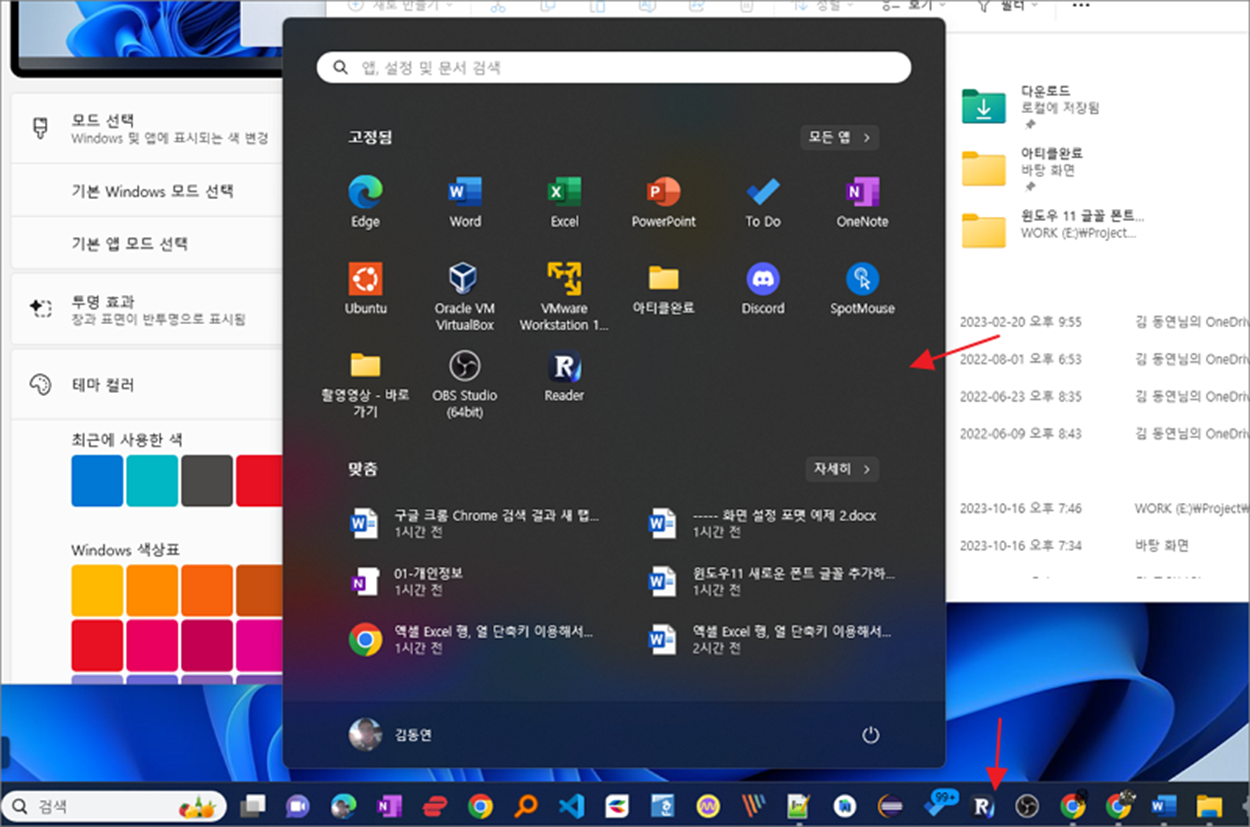1250x827 pixels.
Task: Launch VMware Workstation from pinned apps
Action: click(564, 296)
